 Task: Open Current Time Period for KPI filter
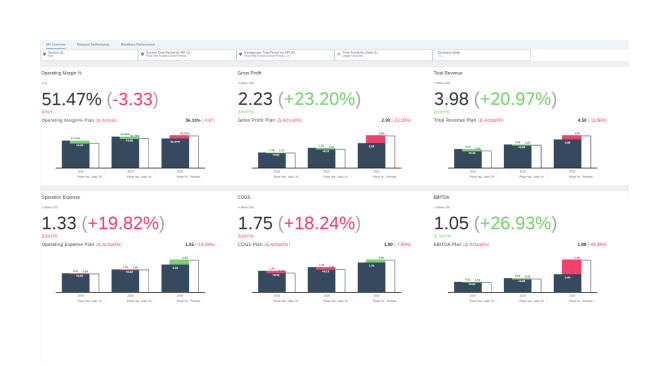tap(187, 55)
